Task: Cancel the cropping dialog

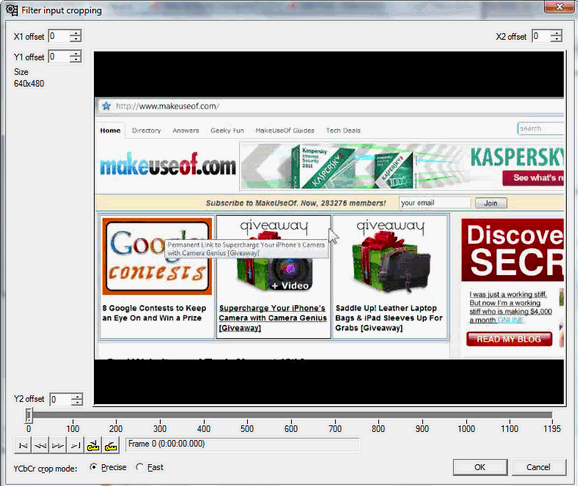Action: click(x=539, y=467)
